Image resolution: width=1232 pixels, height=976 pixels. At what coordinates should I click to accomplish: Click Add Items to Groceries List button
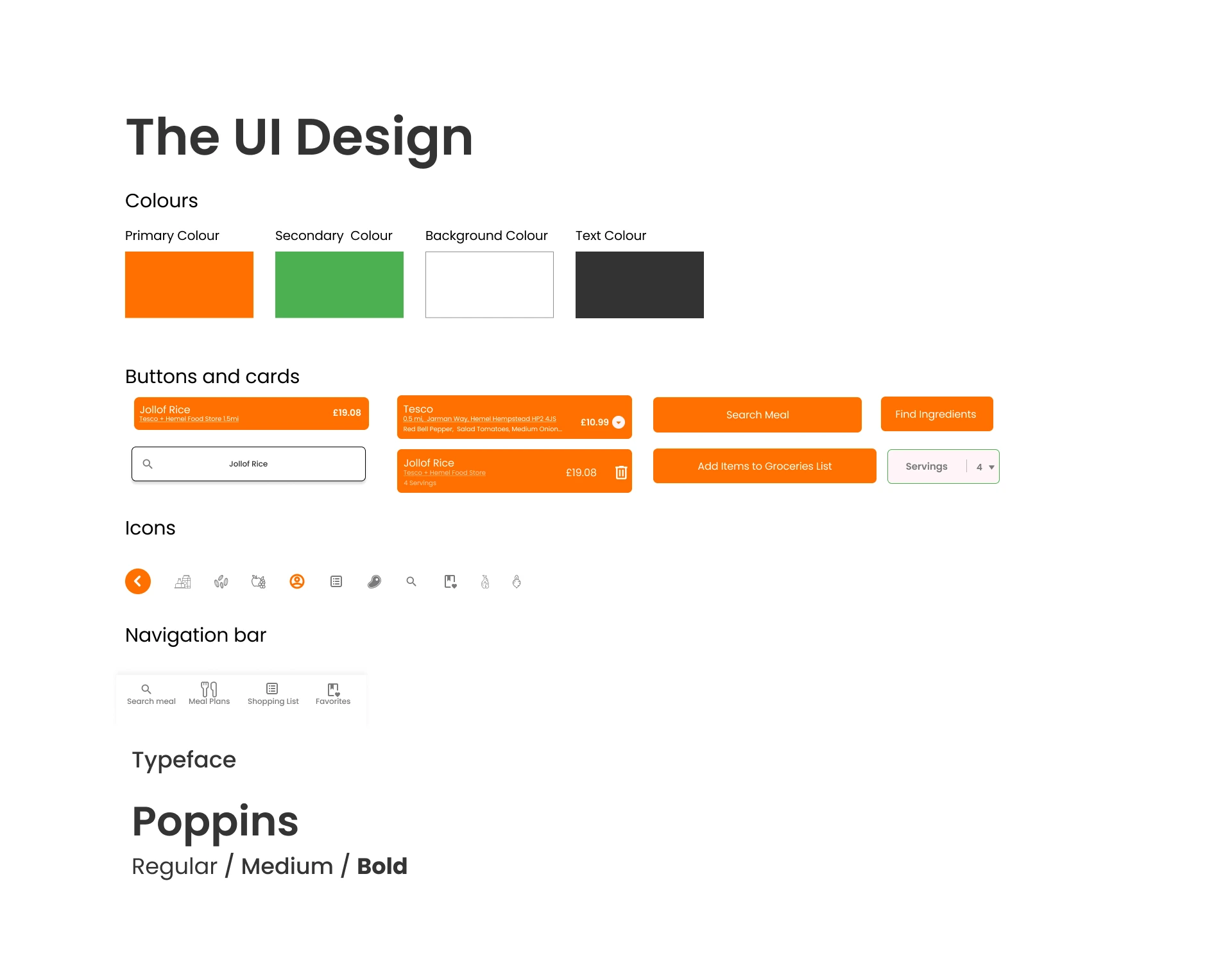tap(764, 467)
